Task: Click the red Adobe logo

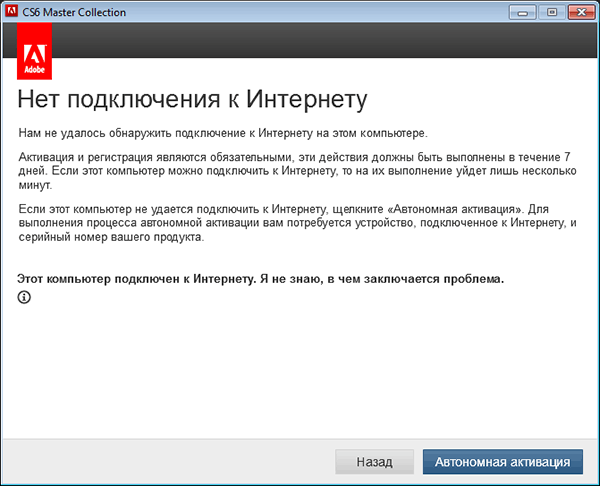Action: click(34, 51)
